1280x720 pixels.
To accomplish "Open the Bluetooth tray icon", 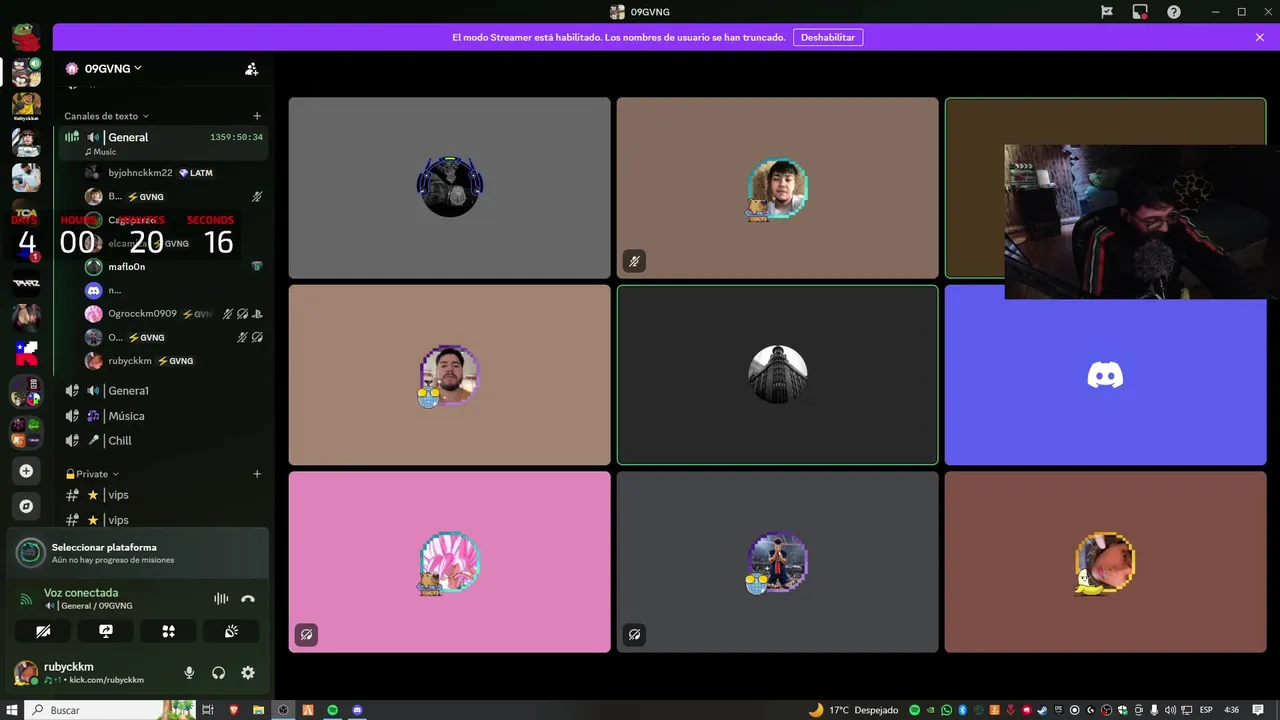I will 962,710.
